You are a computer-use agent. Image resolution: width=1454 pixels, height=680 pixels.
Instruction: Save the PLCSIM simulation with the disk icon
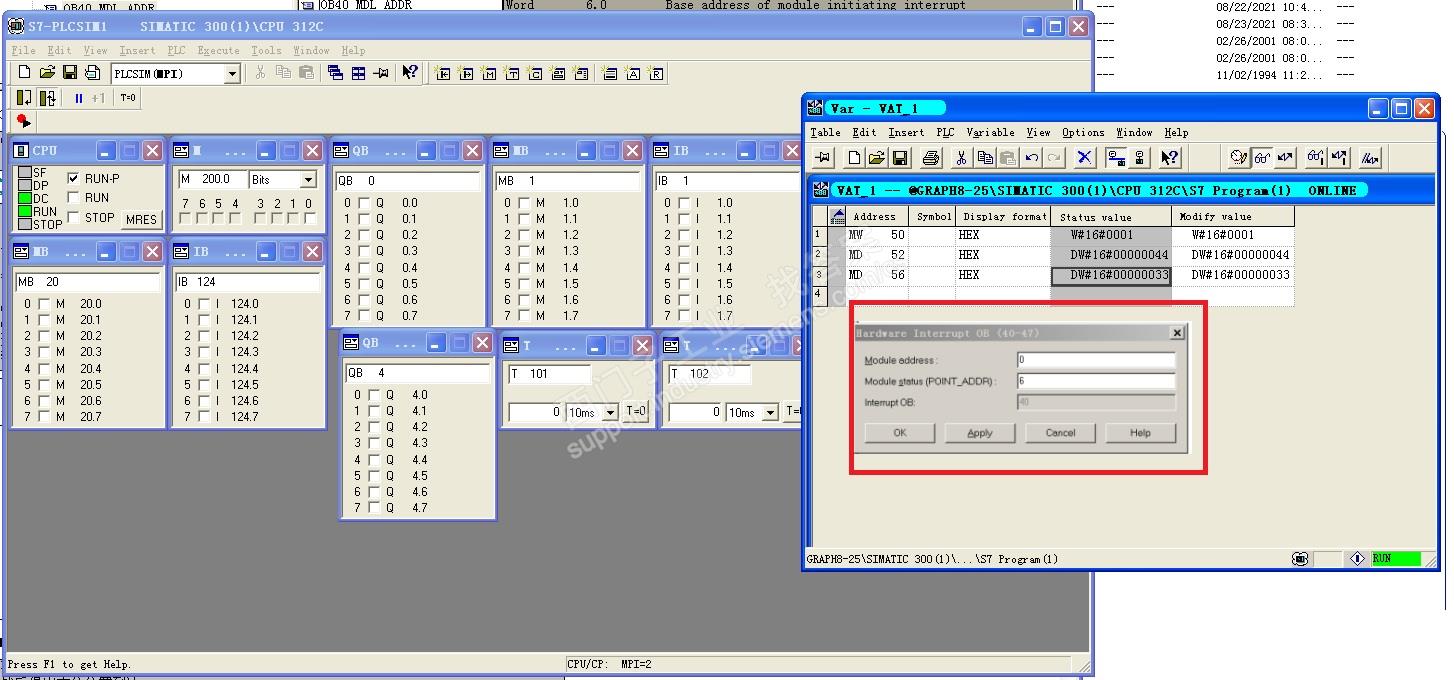tap(70, 73)
